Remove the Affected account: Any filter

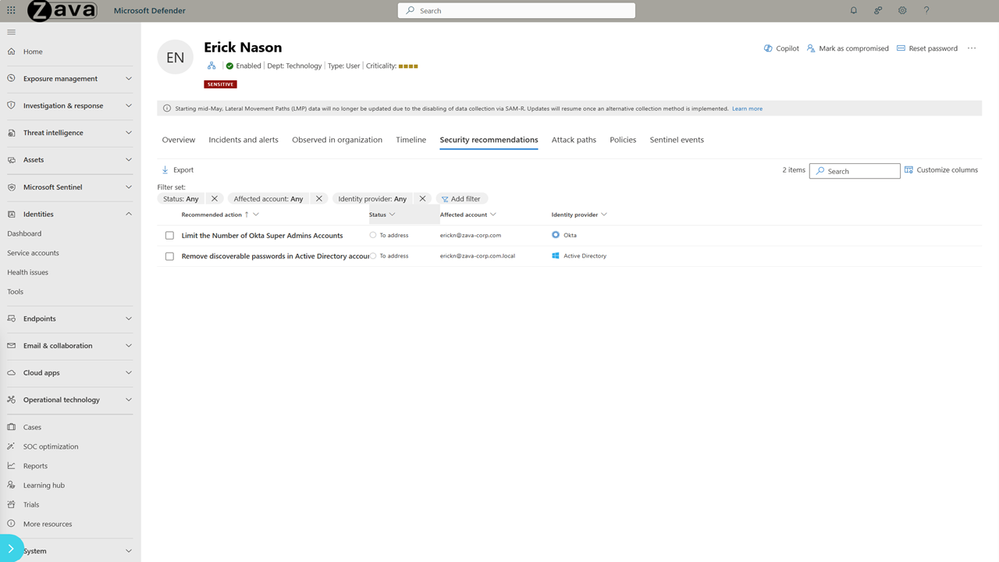319,199
